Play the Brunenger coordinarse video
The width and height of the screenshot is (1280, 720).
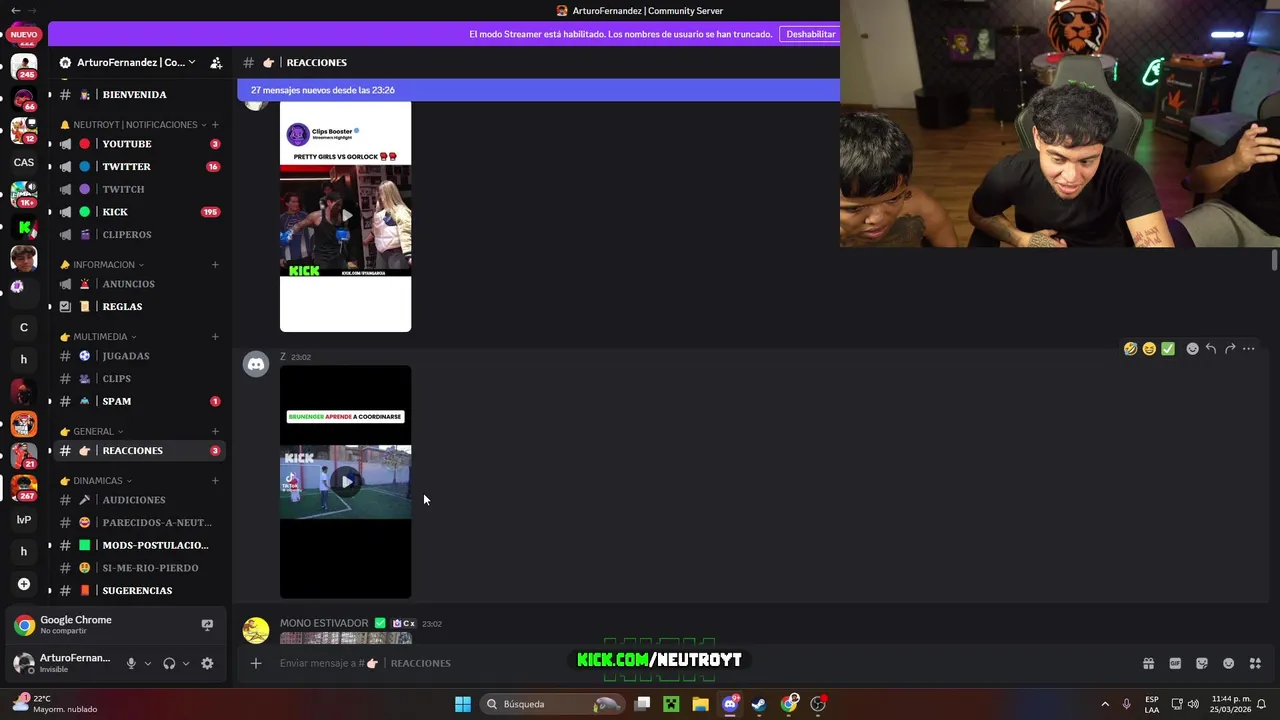click(x=346, y=482)
